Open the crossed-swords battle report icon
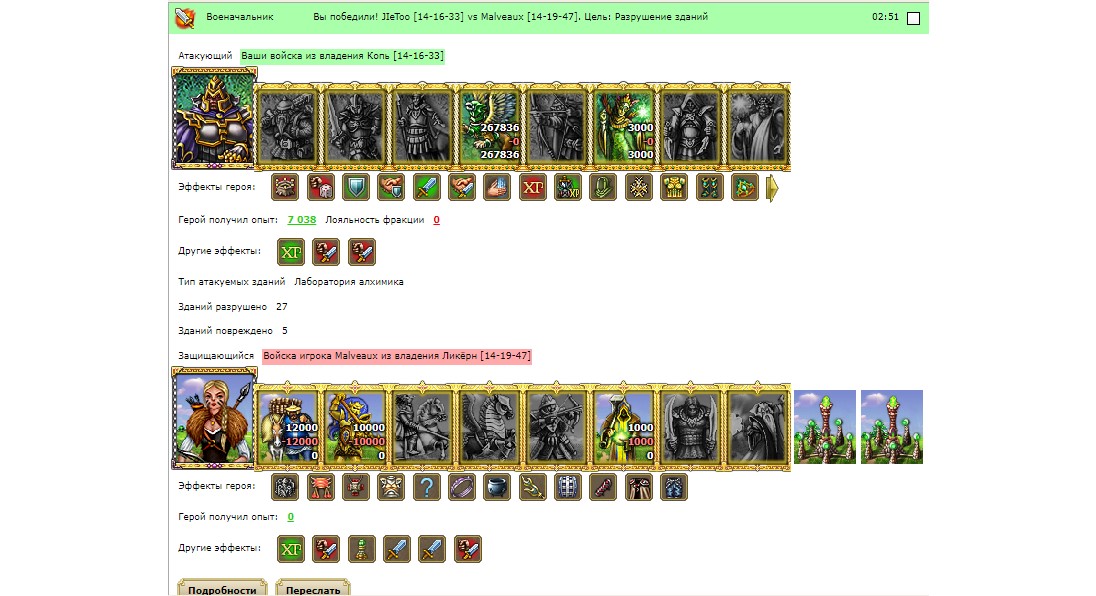1096x596 pixels. click(185, 17)
